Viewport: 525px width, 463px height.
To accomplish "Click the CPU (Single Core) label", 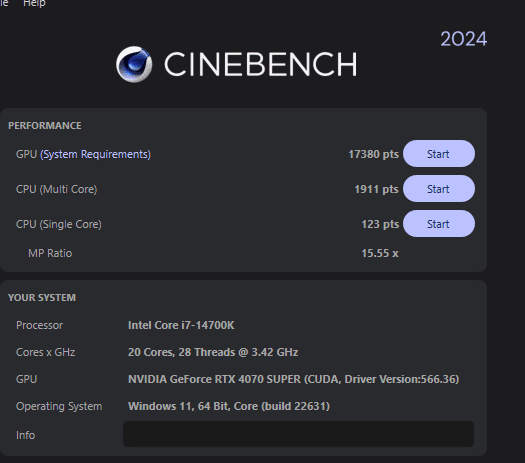I will pyautogui.click(x=59, y=224).
